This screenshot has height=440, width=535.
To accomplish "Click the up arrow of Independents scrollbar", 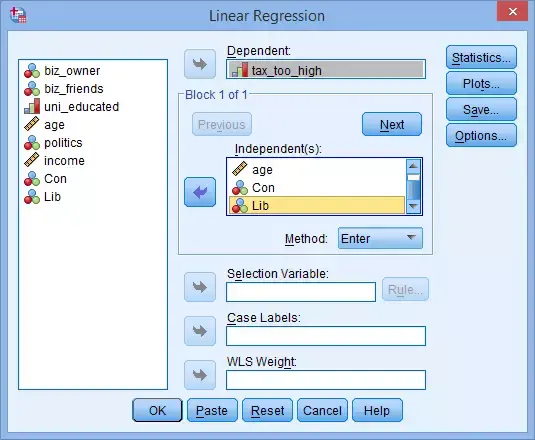I will 413,166.
